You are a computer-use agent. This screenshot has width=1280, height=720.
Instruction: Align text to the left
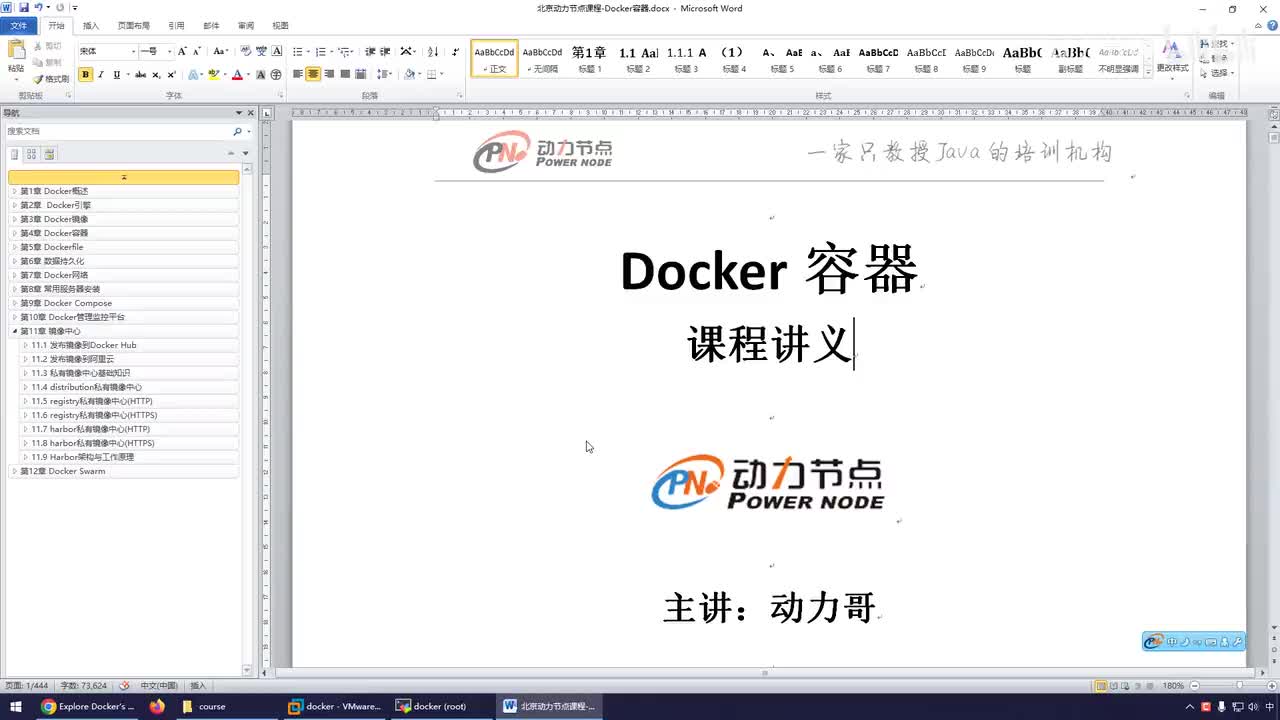pos(297,74)
